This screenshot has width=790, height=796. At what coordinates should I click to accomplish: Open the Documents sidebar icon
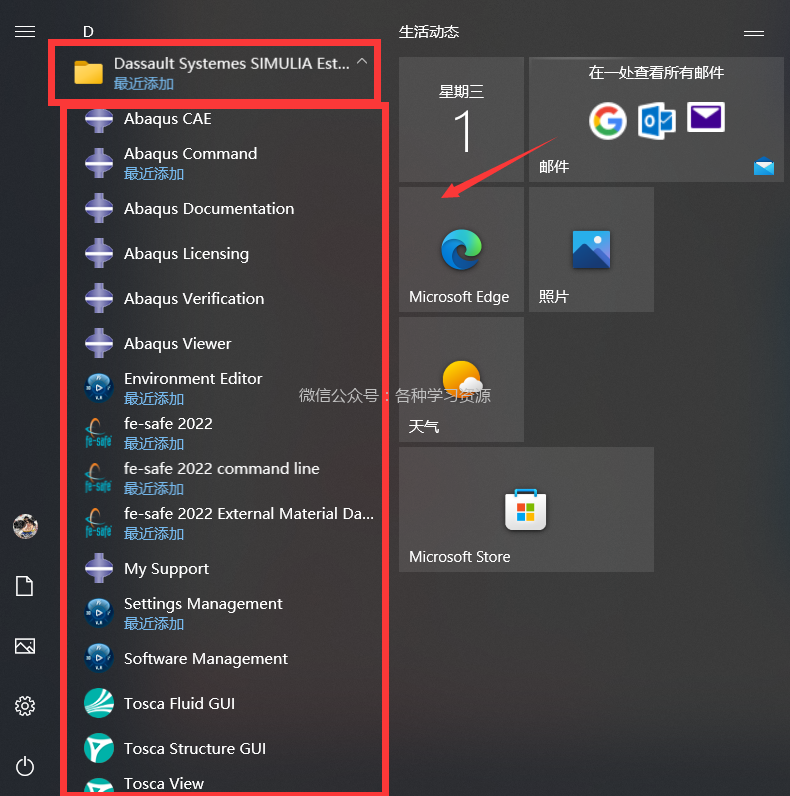pyautogui.click(x=25, y=586)
